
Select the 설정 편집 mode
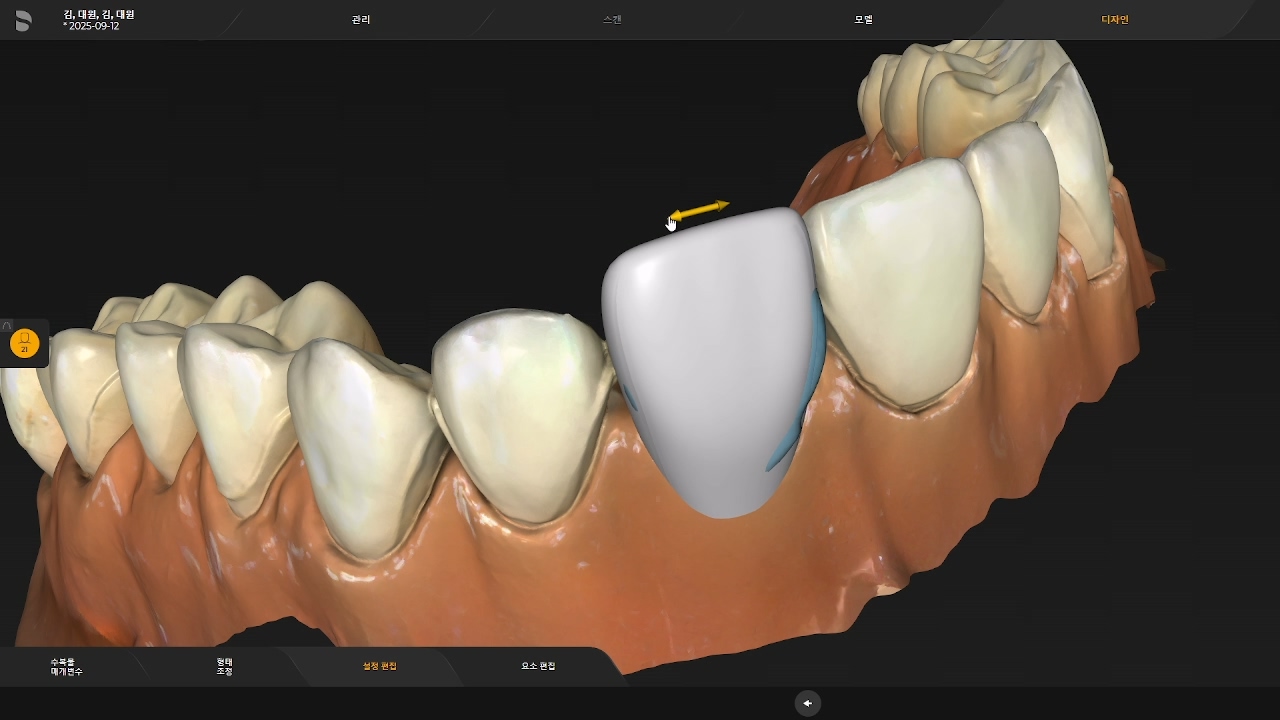(x=380, y=666)
